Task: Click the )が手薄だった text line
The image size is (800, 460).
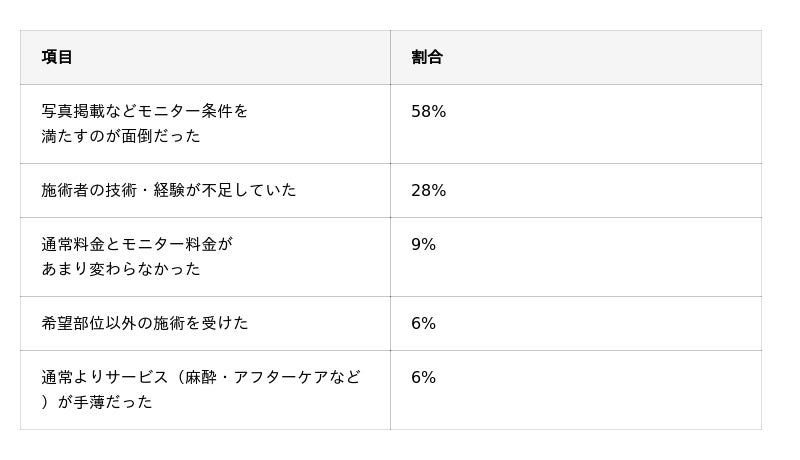Action: (x=97, y=402)
